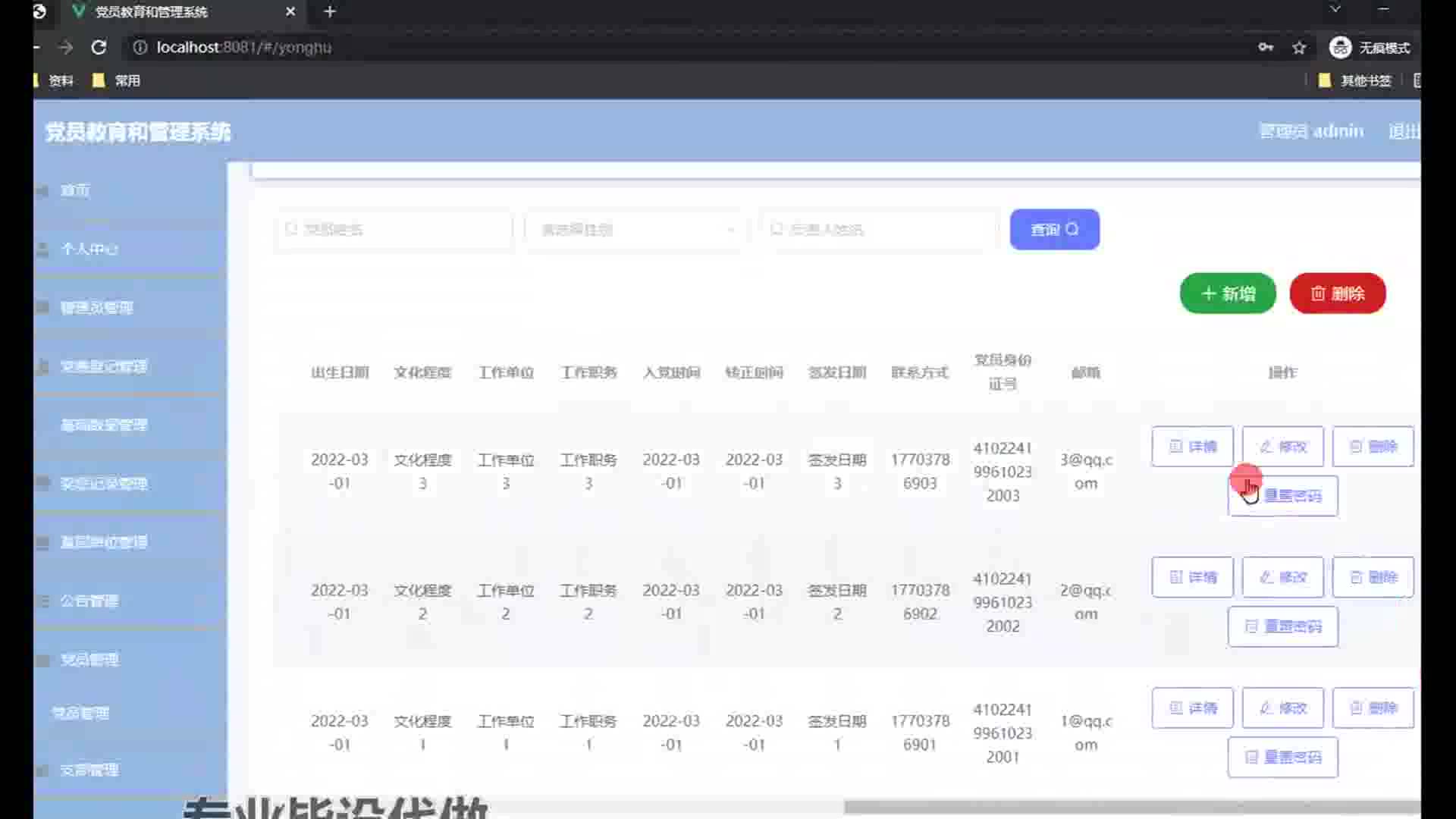Click the 文化程度 column header
This screenshot has height=819, width=1456.
tap(422, 372)
